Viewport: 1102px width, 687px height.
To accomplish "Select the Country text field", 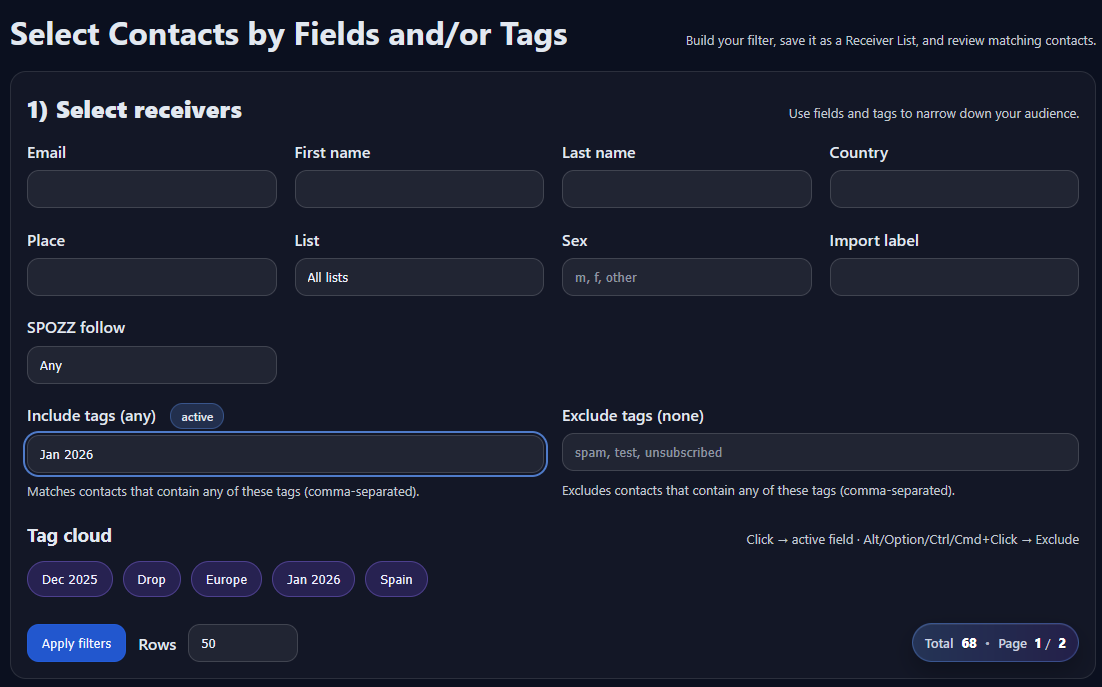I will [953, 189].
